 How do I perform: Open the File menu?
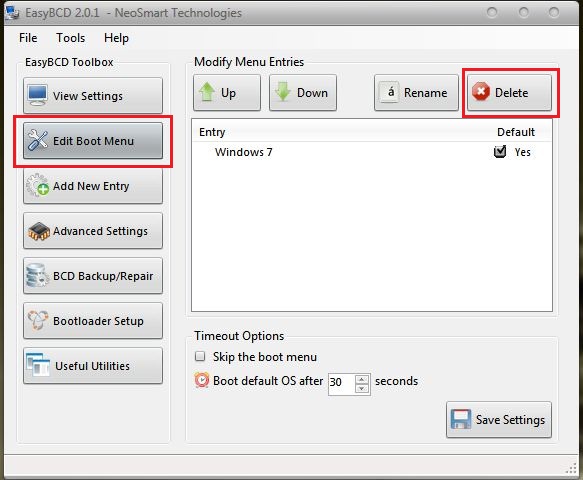[x=28, y=38]
